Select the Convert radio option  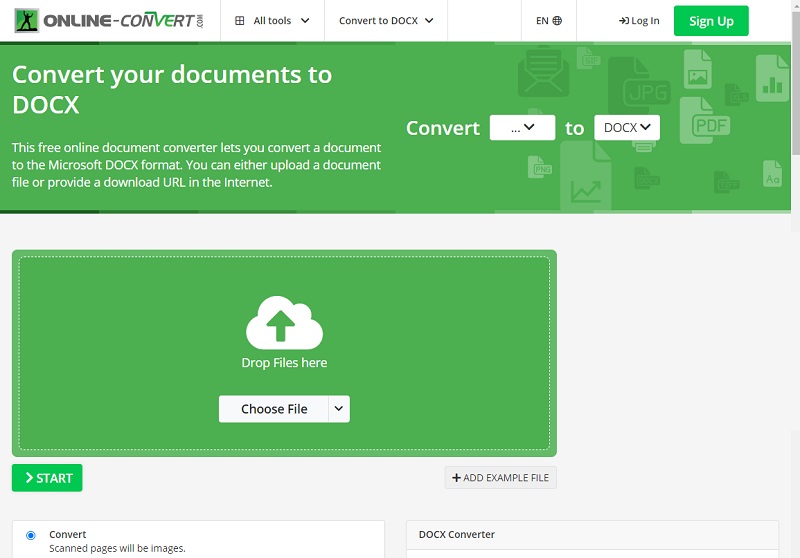pyautogui.click(x=31, y=535)
